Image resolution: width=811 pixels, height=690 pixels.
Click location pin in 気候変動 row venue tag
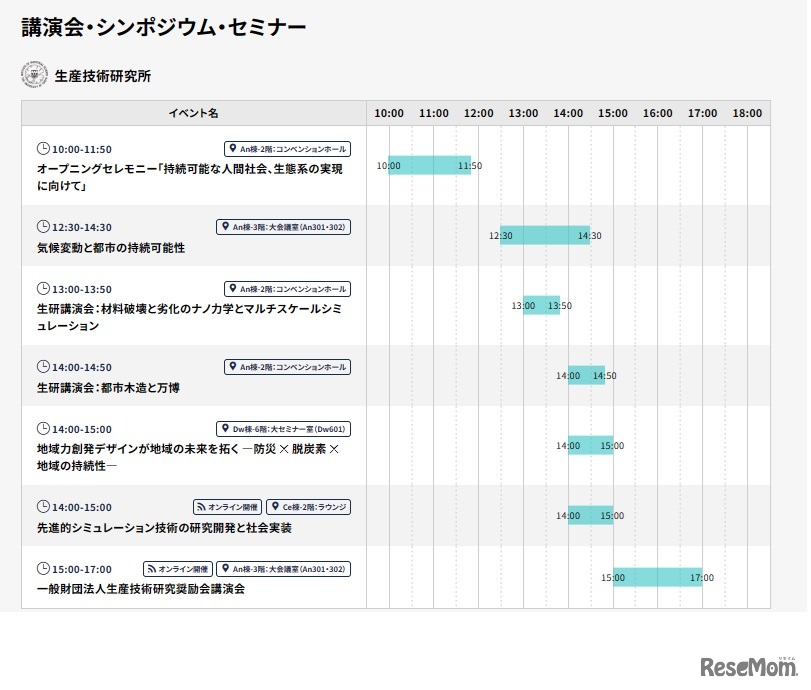tap(225, 227)
